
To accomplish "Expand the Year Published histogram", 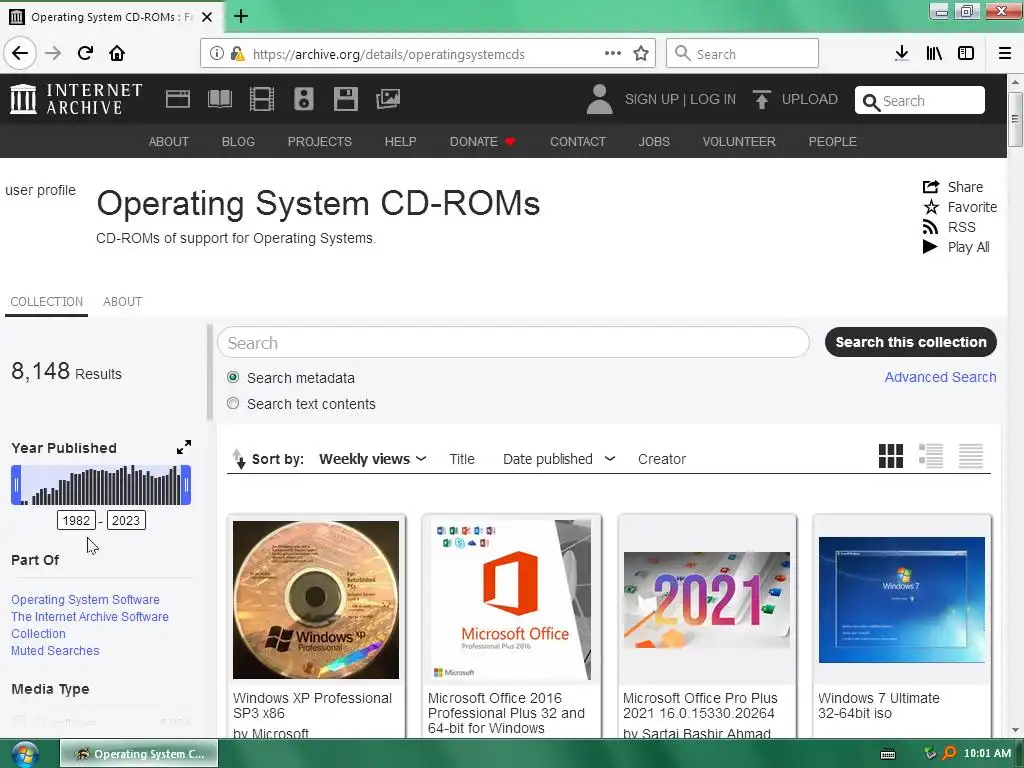I will (x=184, y=447).
